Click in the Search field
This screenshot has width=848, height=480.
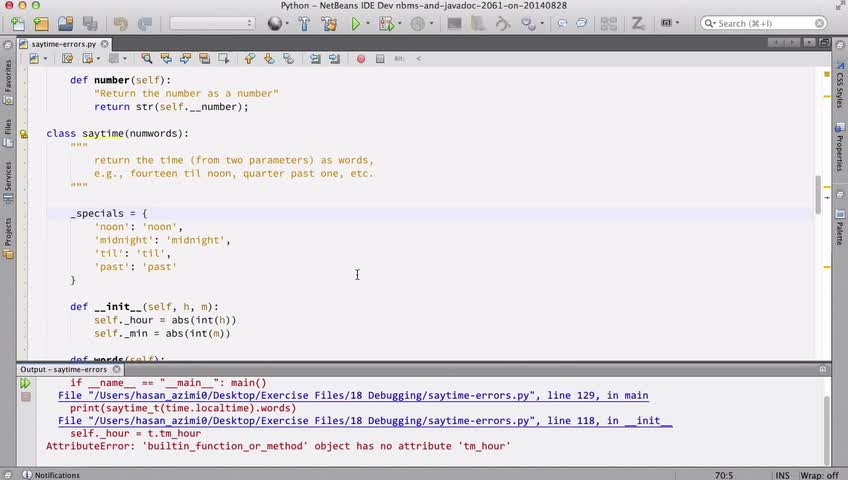point(763,23)
